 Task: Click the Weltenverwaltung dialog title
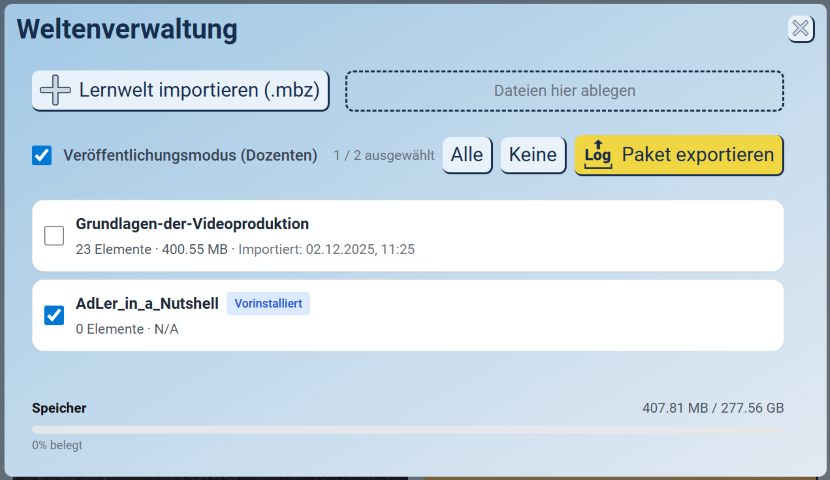127,29
